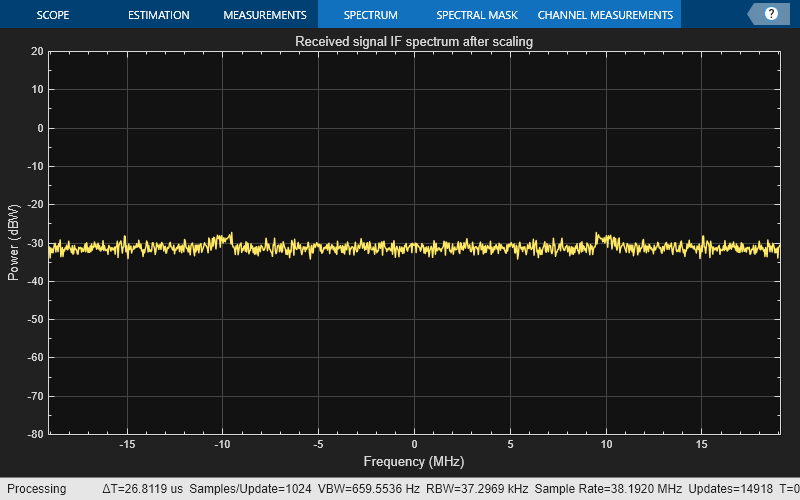Click the 'Processing' status text
This screenshot has width=800, height=500.
(x=37, y=489)
